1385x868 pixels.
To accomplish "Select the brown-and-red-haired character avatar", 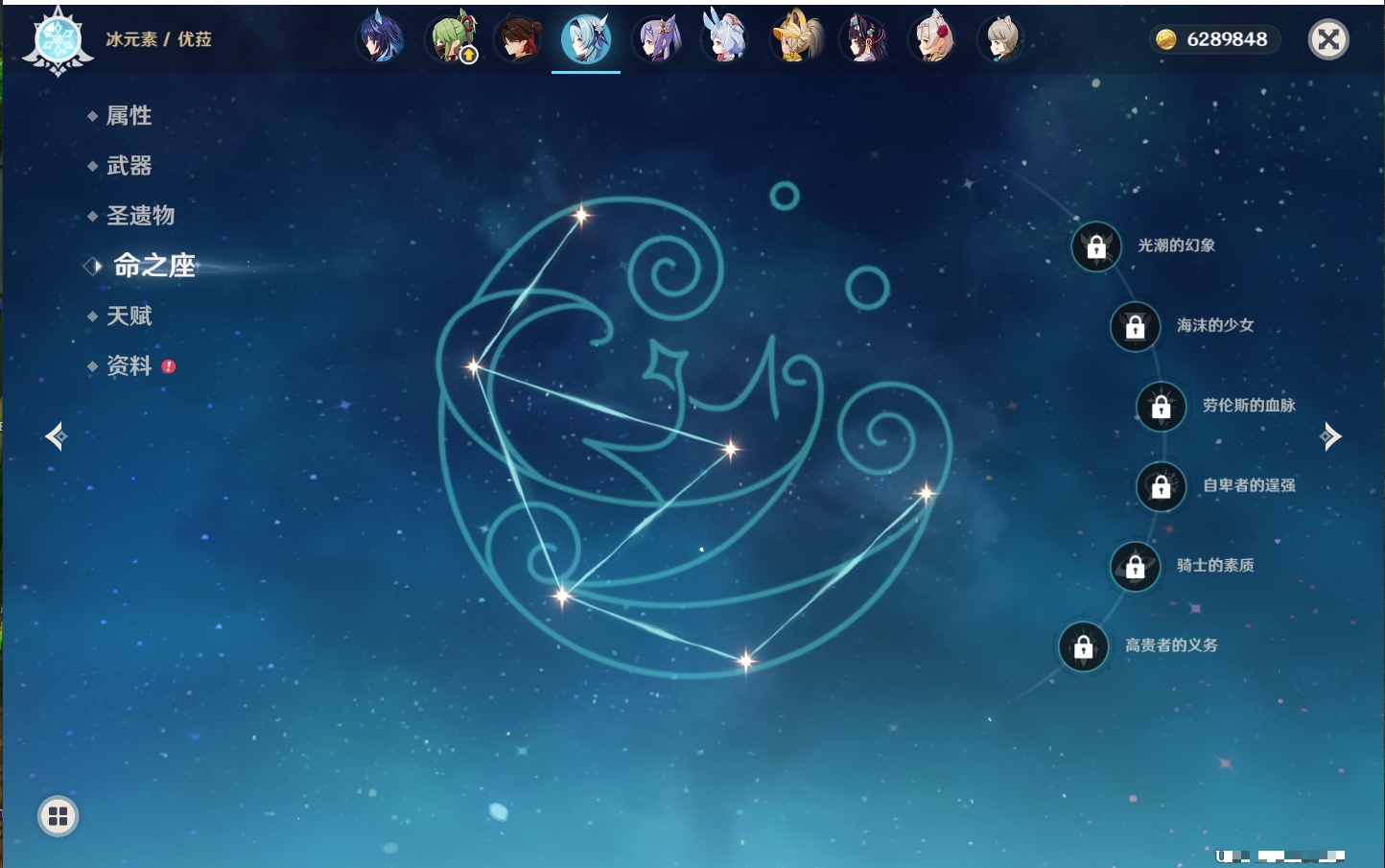I will [519, 38].
